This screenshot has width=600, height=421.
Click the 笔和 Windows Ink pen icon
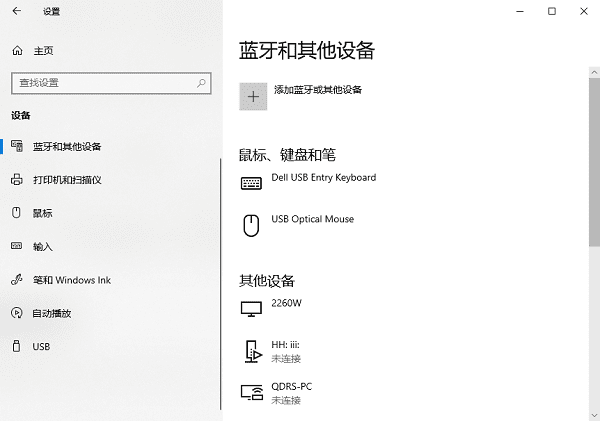[16, 280]
